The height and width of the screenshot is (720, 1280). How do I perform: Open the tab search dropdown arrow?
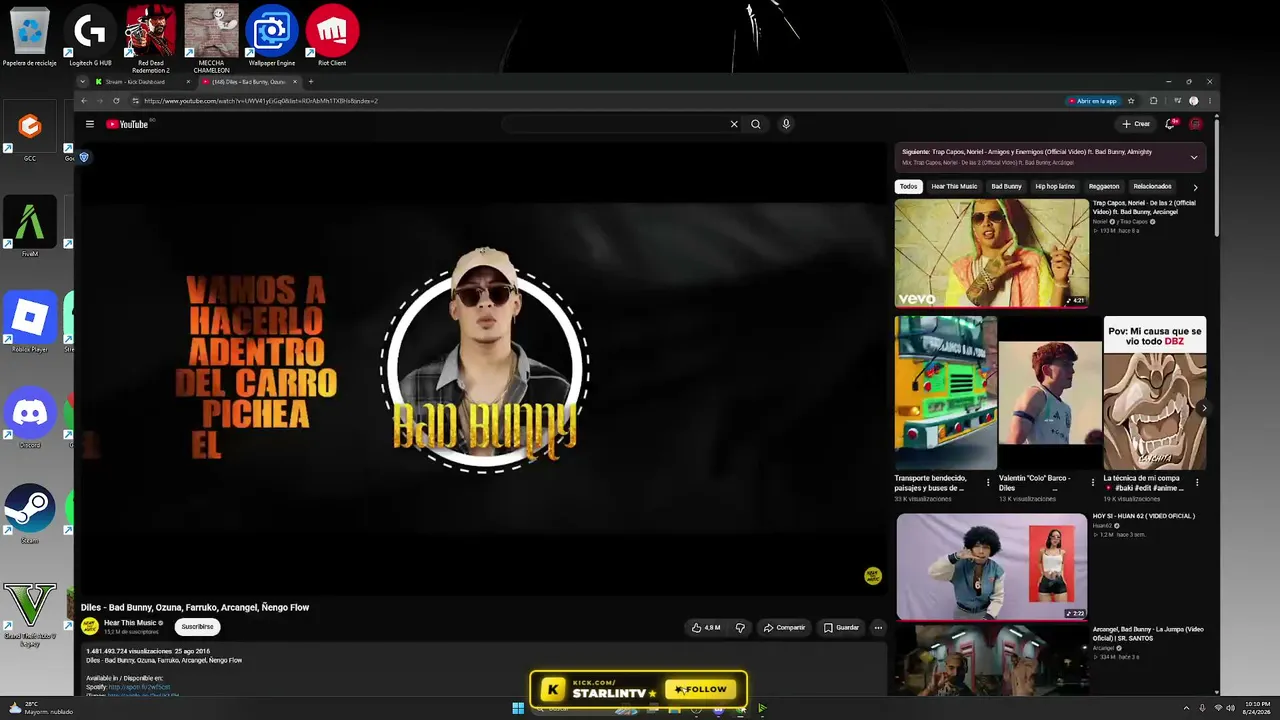[x=83, y=82]
